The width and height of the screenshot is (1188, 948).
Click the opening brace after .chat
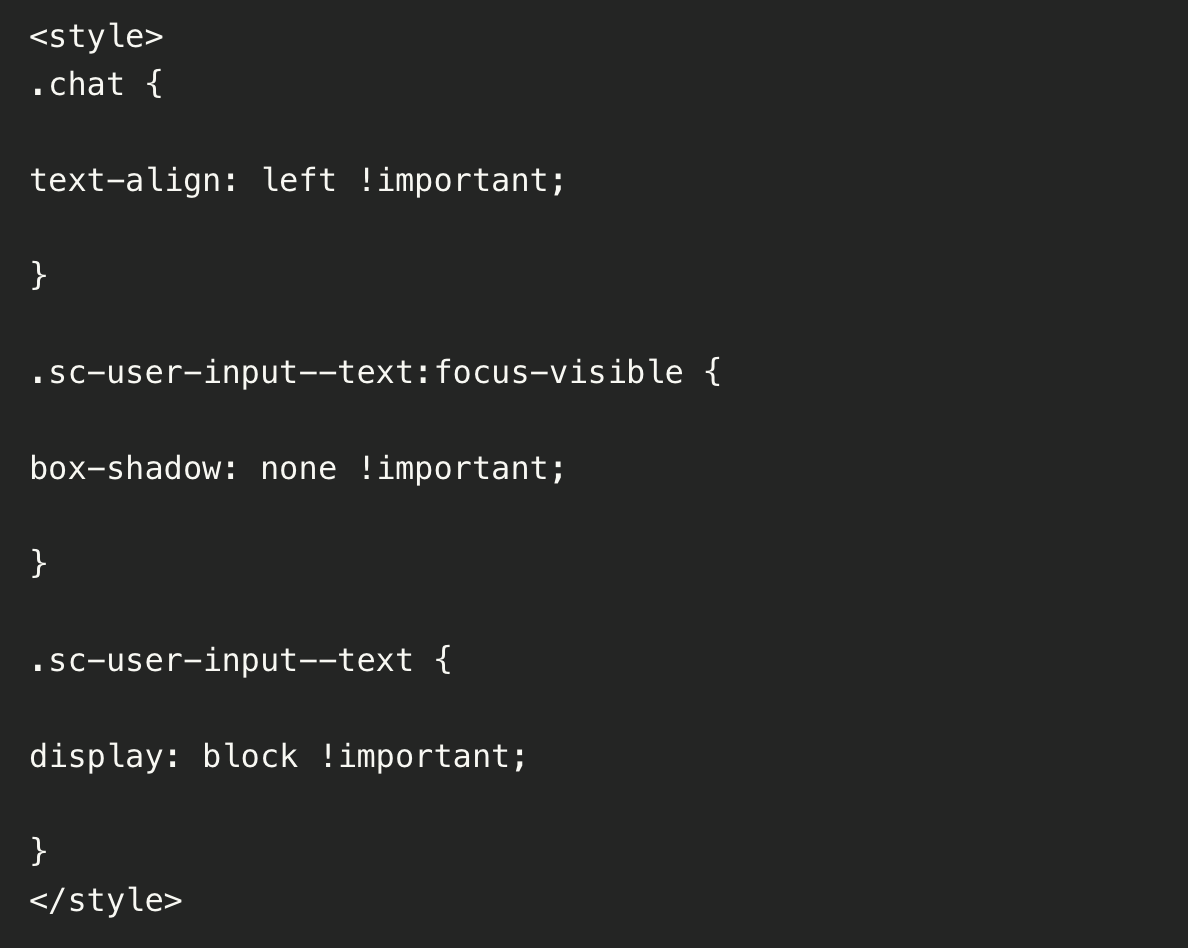pos(154,84)
